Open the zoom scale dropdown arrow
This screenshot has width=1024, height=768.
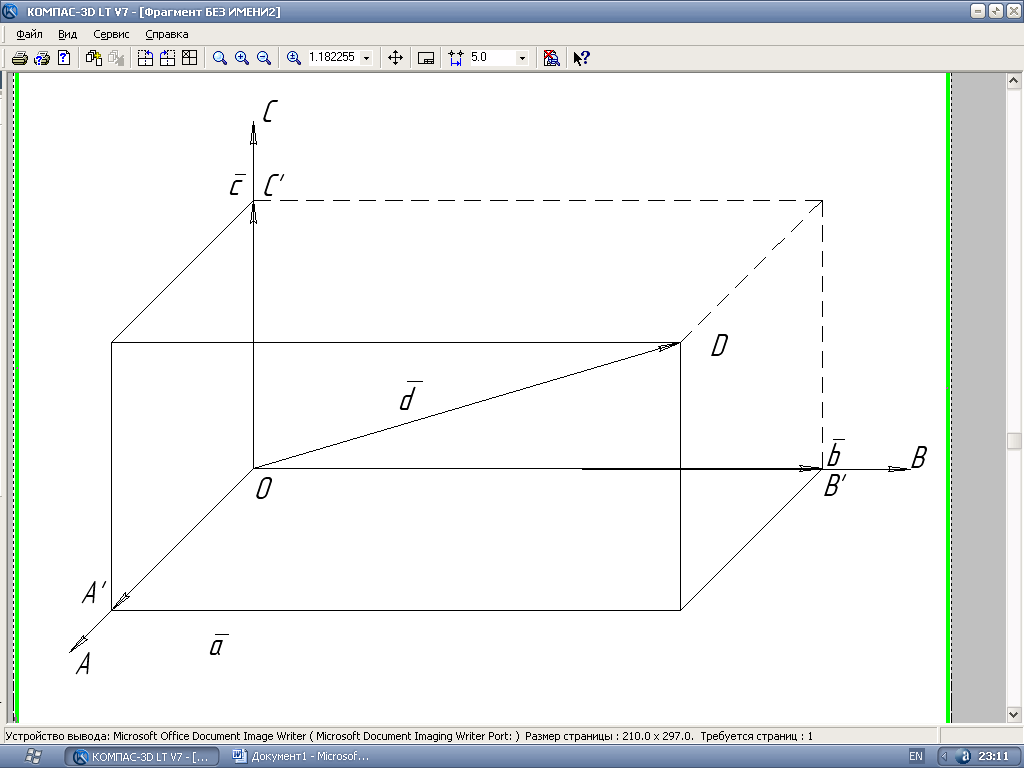pyautogui.click(x=366, y=58)
